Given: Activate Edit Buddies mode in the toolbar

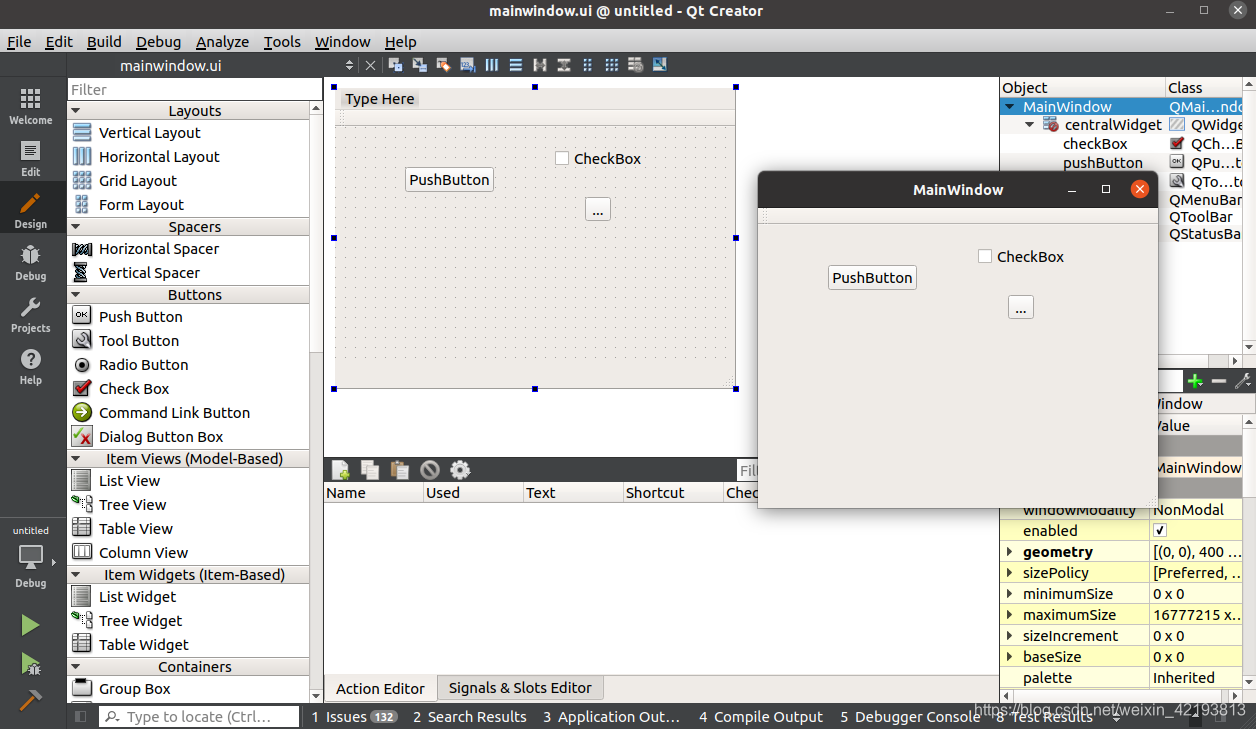Looking at the screenshot, I should coord(443,65).
